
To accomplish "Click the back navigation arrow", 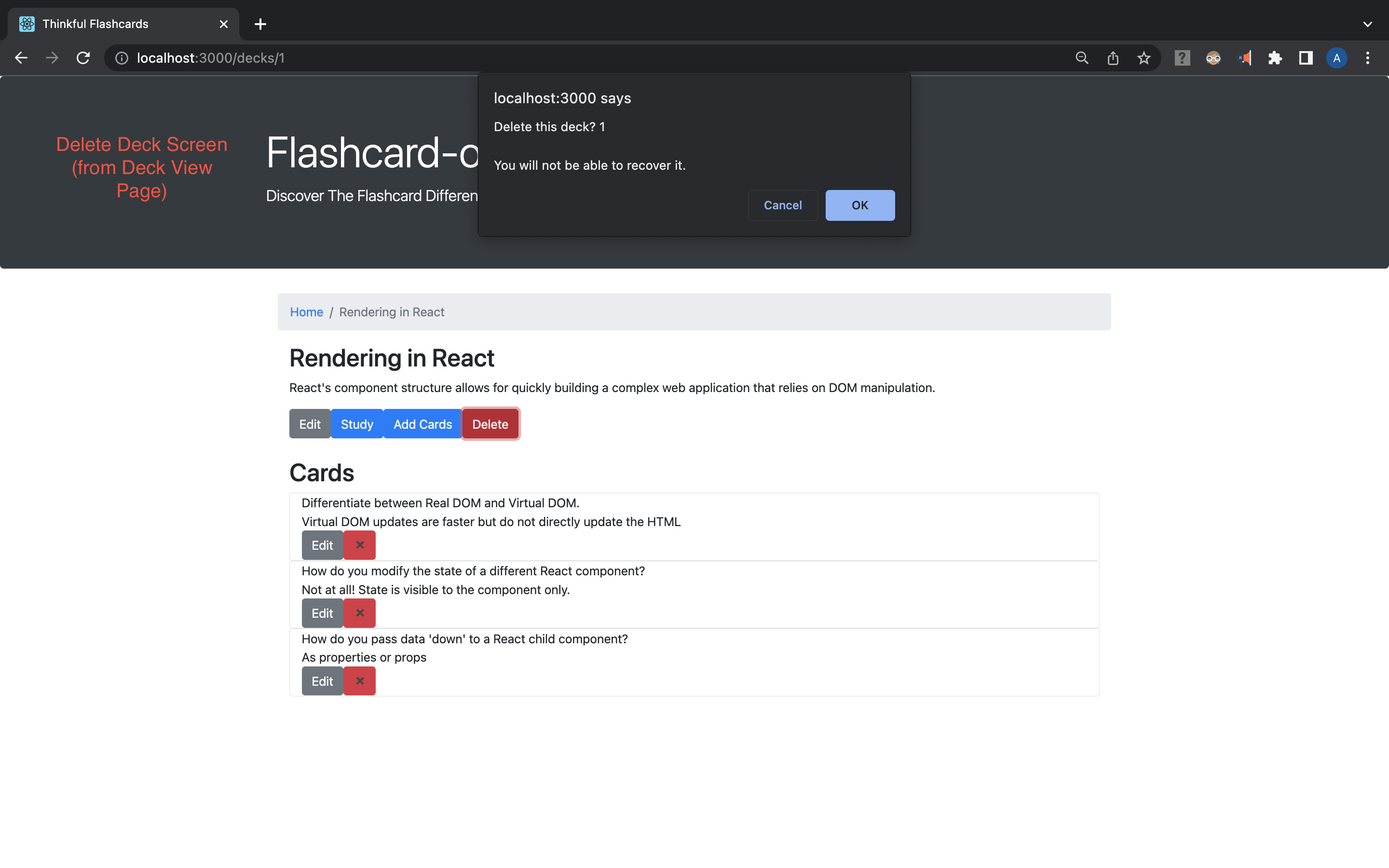I will 21,57.
